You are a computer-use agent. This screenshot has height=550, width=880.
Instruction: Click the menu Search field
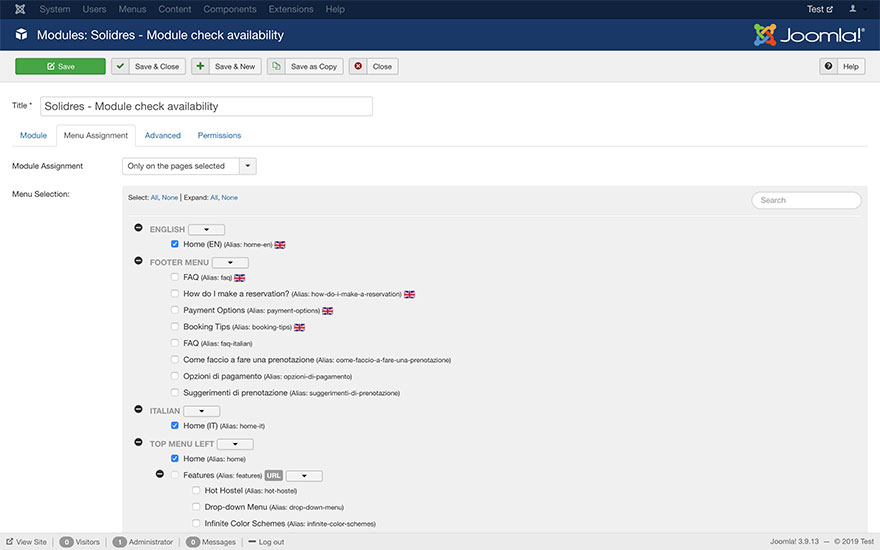(x=806, y=200)
